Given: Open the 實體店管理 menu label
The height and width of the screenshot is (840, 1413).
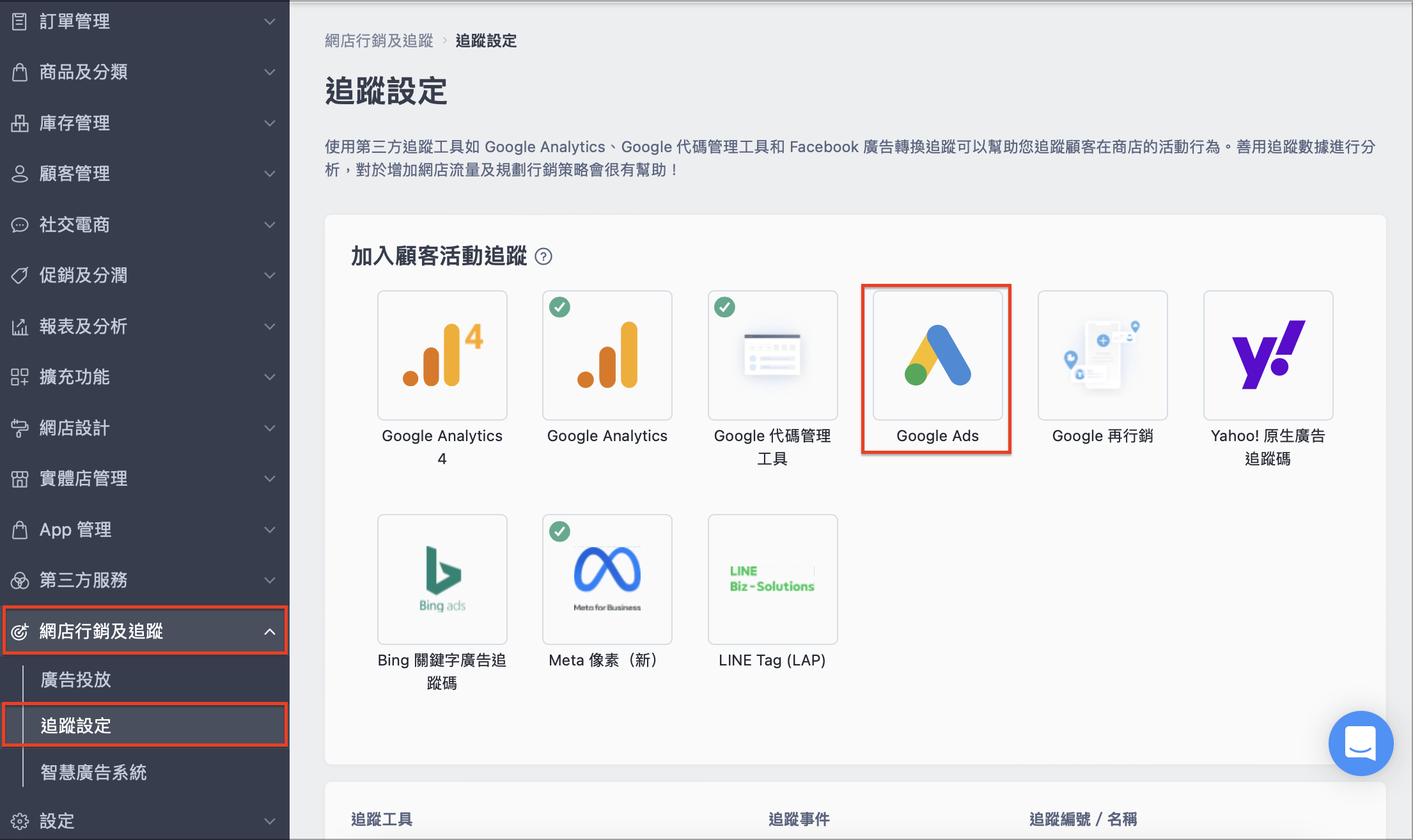Looking at the screenshot, I should click(84, 478).
